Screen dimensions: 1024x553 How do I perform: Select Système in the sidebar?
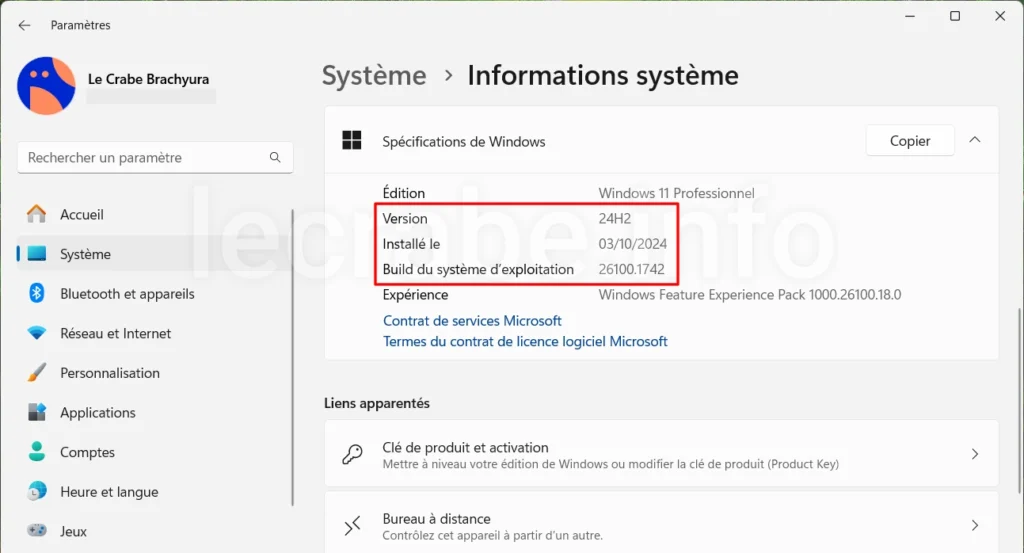click(x=153, y=254)
